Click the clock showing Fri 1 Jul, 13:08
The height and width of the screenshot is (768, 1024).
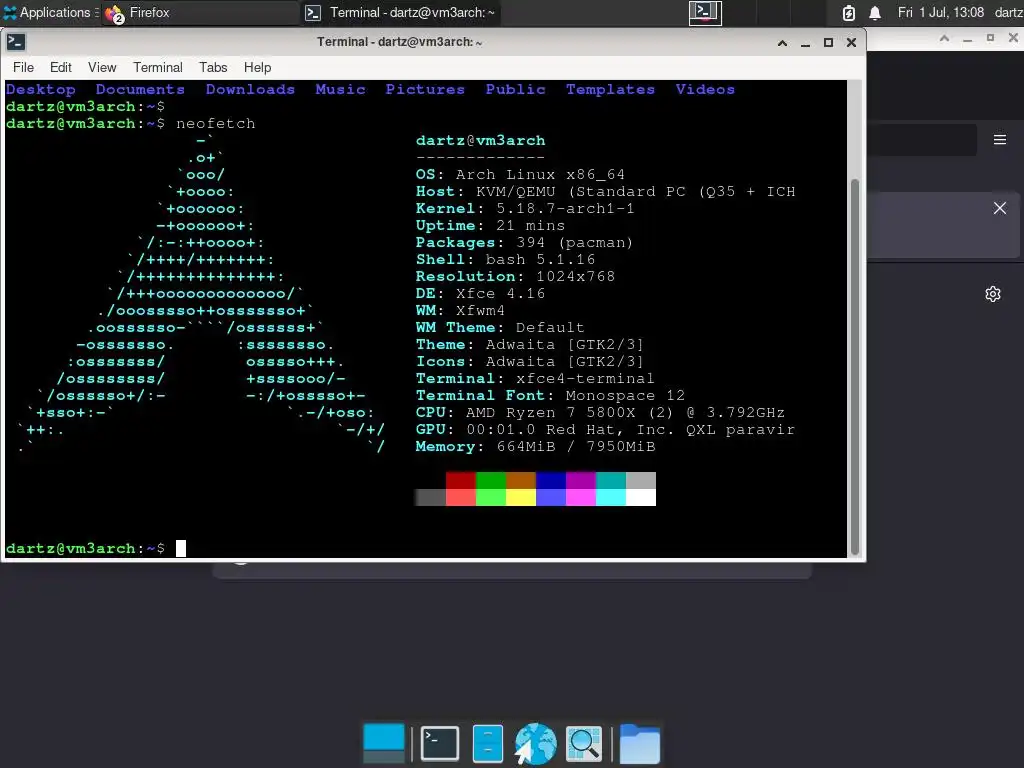[940, 12]
